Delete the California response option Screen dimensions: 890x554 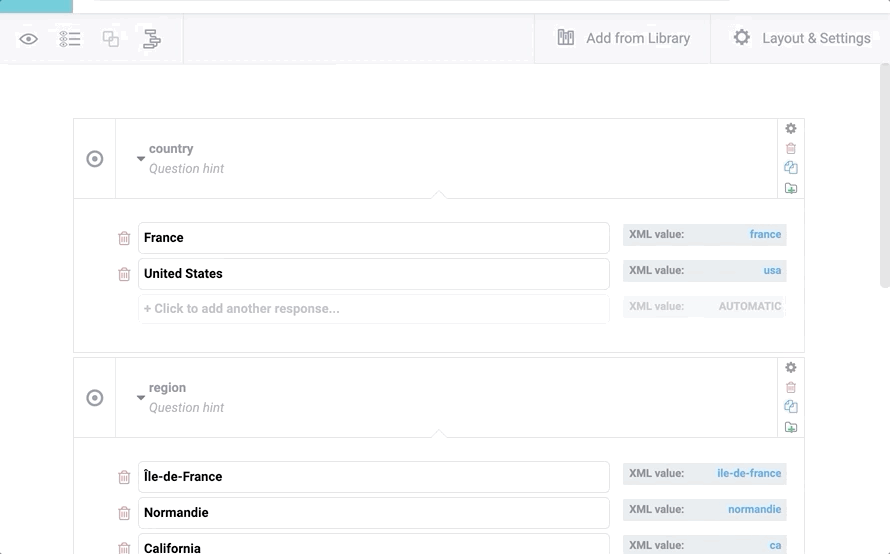click(x=124, y=548)
